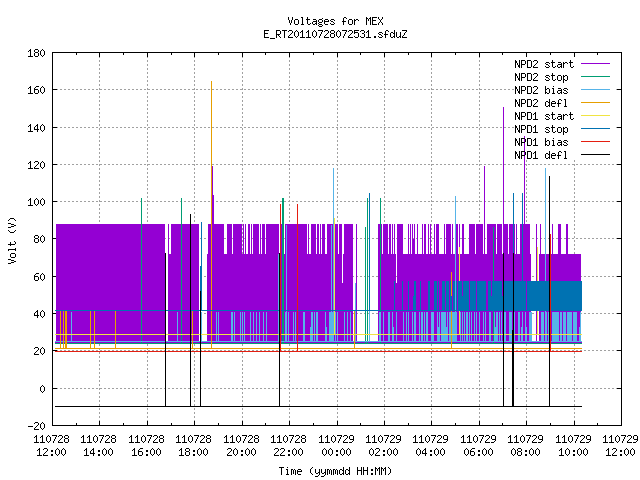The width and height of the screenshot is (640, 480).
Task: Click the "Volt (V)" y-axis label
Action: [13, 240]
